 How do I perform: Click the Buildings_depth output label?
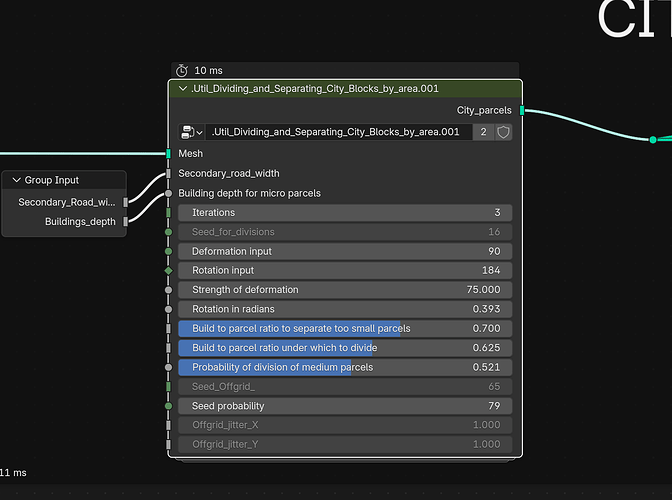point(81,222)
